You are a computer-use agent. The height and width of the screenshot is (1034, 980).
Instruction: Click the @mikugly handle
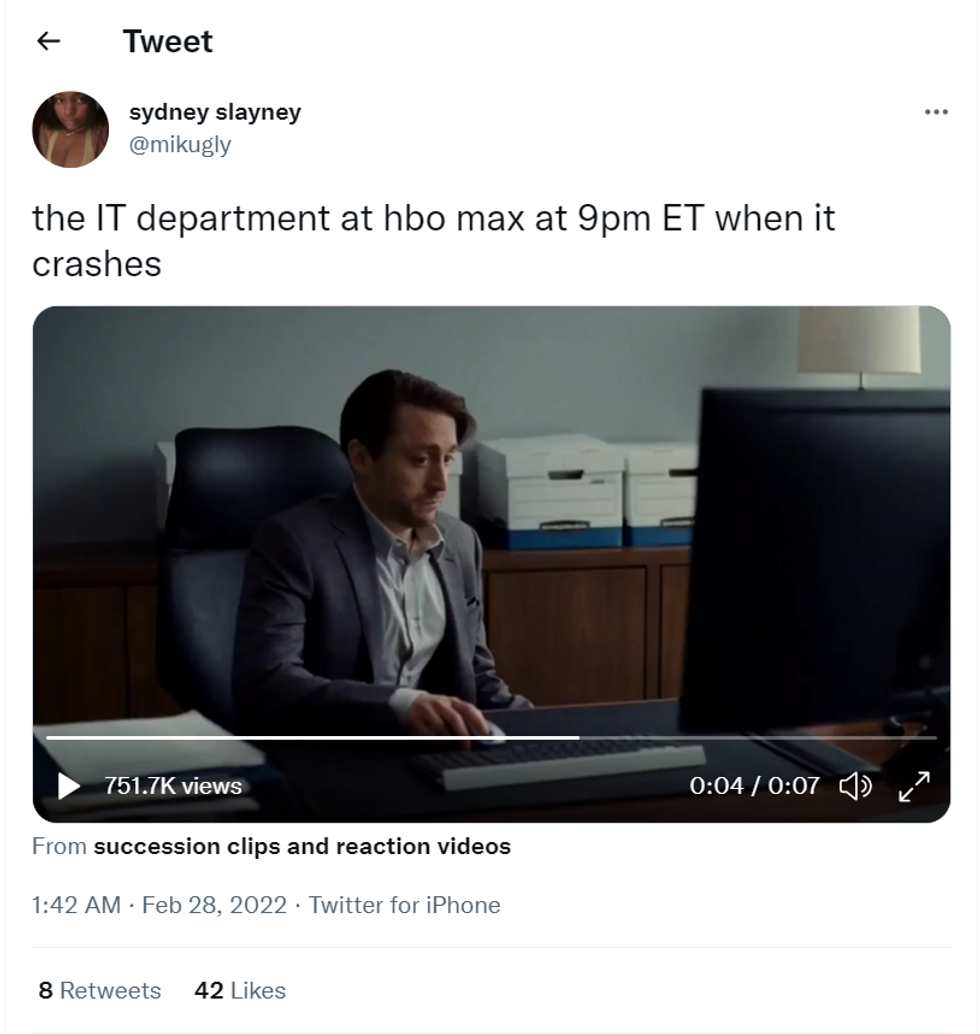[x=180, y=144]
